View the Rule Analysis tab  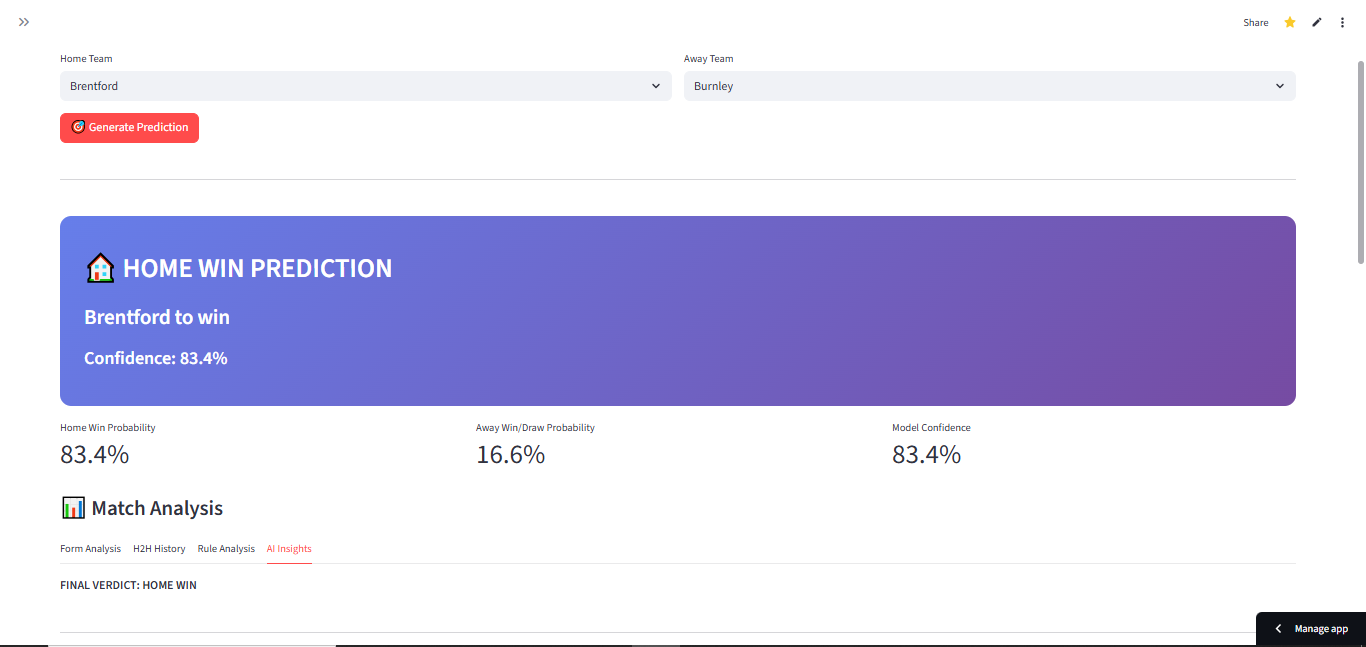pos(226,548)
